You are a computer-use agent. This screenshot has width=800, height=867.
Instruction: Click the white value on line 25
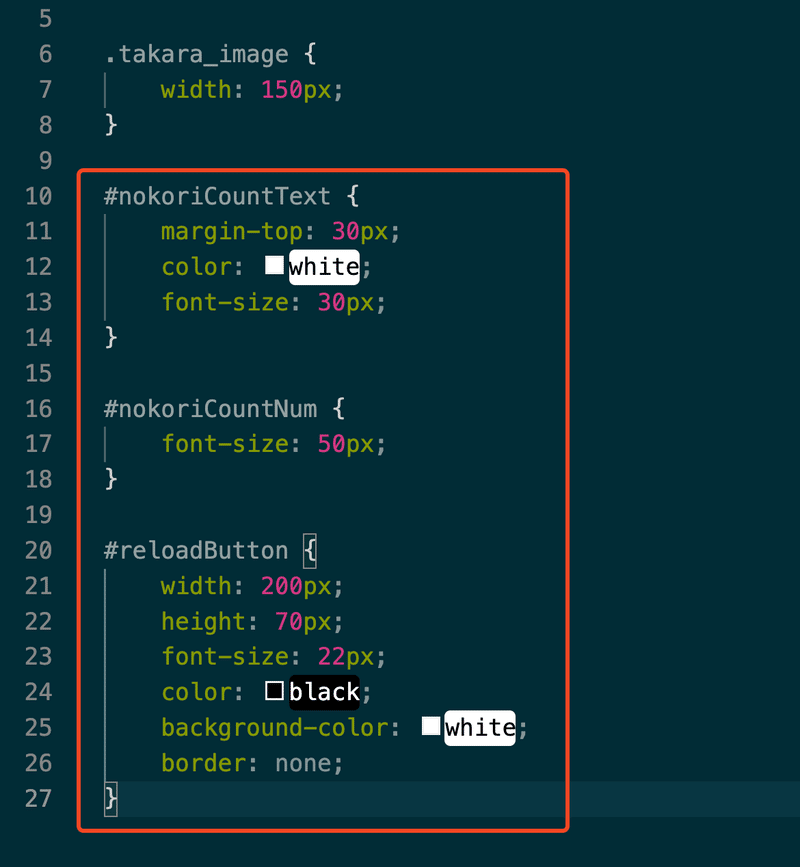click(x=480, y=728)
